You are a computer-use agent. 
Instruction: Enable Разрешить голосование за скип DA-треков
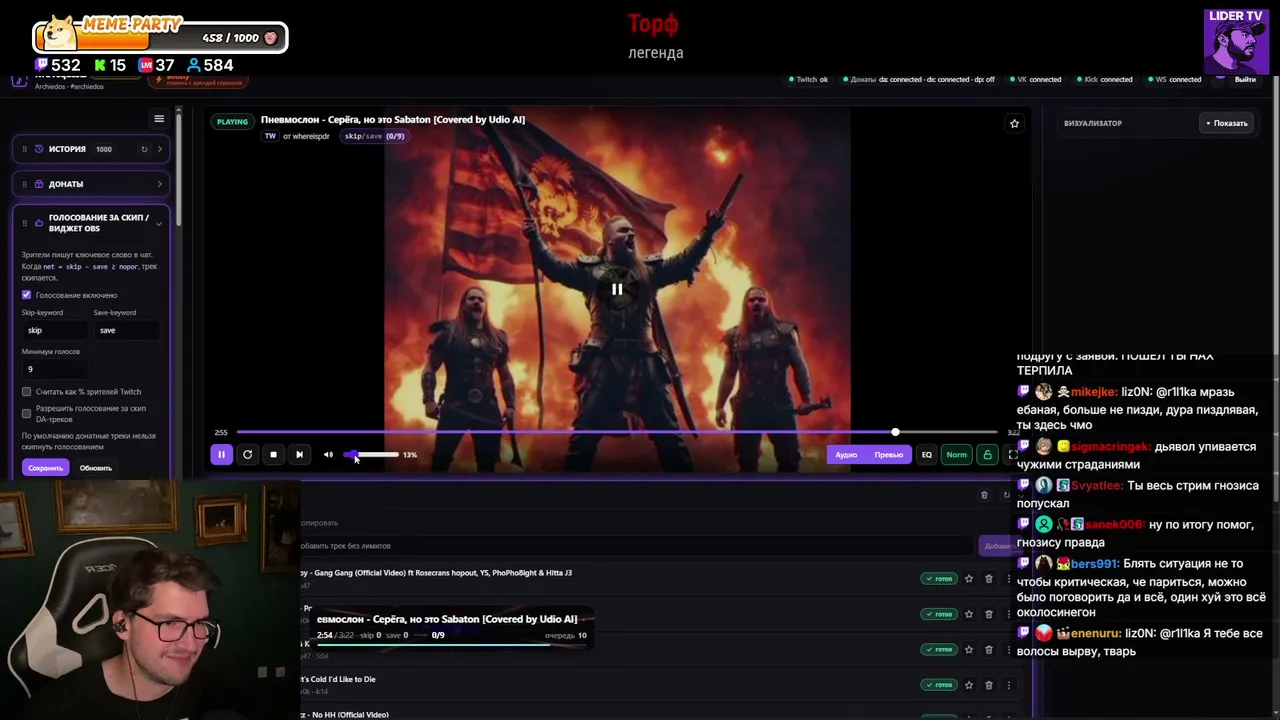[27, 413]
